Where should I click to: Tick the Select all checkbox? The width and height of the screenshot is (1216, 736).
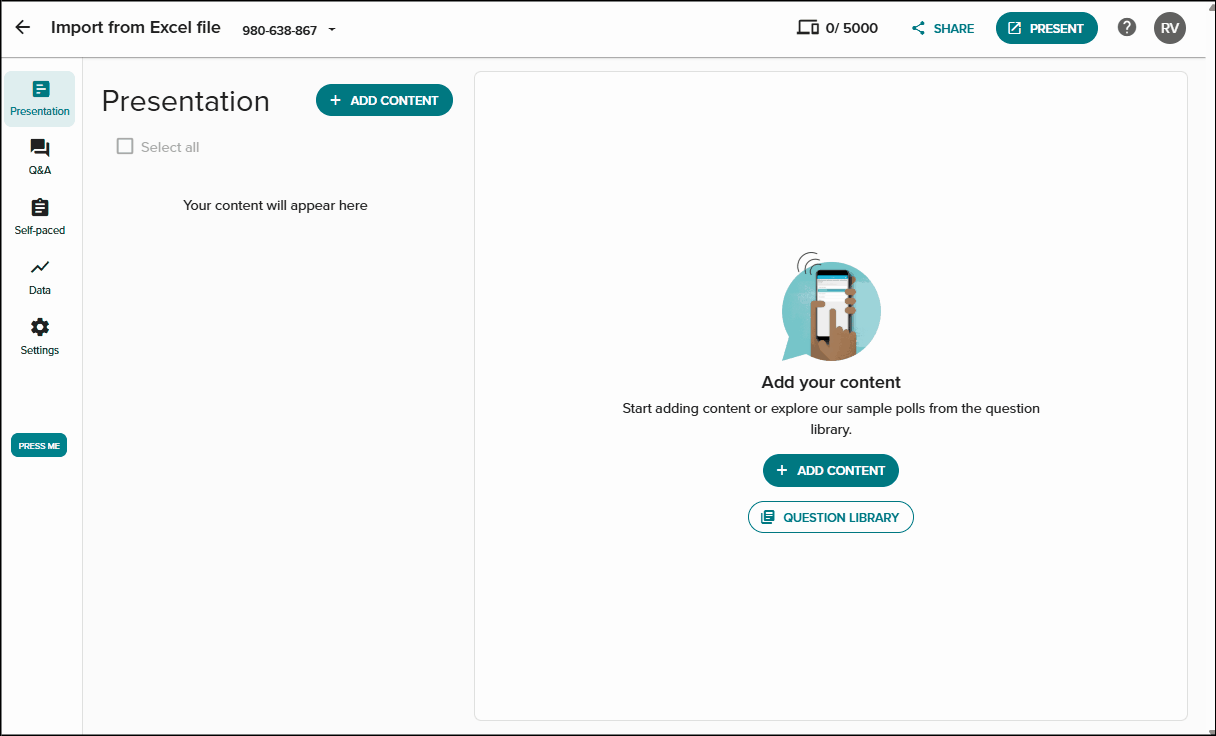[125, 146]
